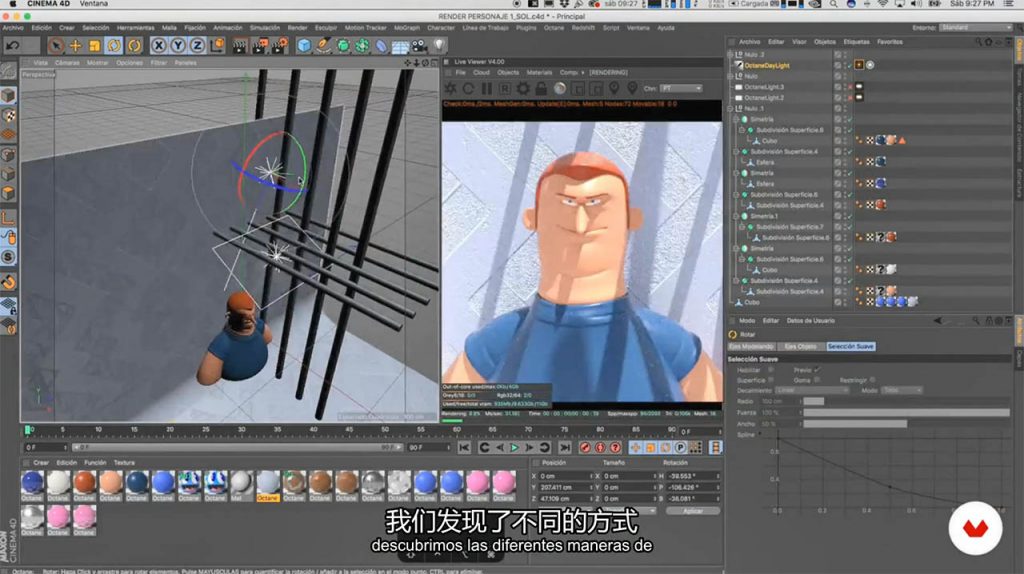The image size is (1024, 574).
Task: Open the Octane menu
Action: [554, 28]
